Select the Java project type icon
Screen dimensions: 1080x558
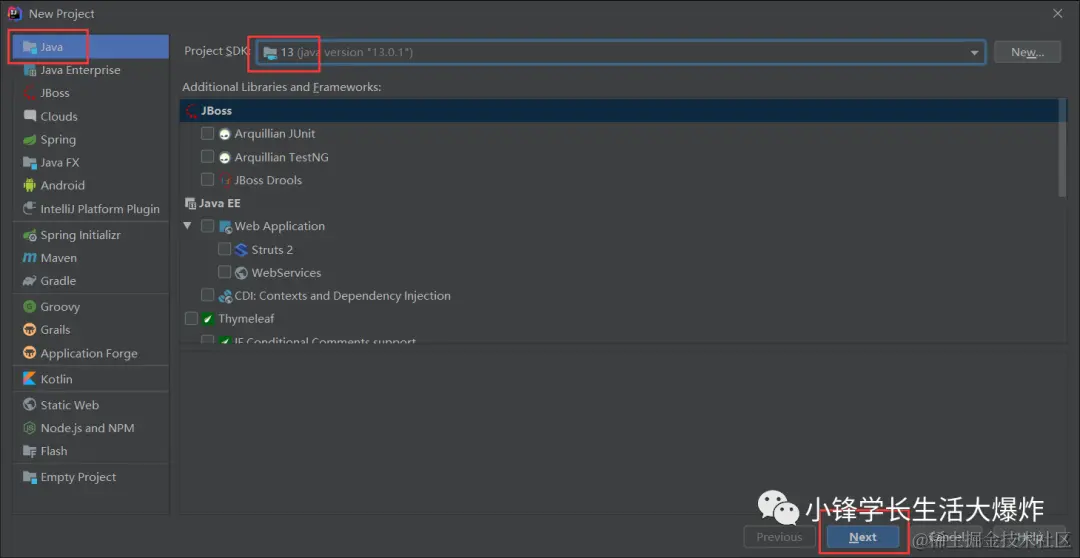pos(30,47)
